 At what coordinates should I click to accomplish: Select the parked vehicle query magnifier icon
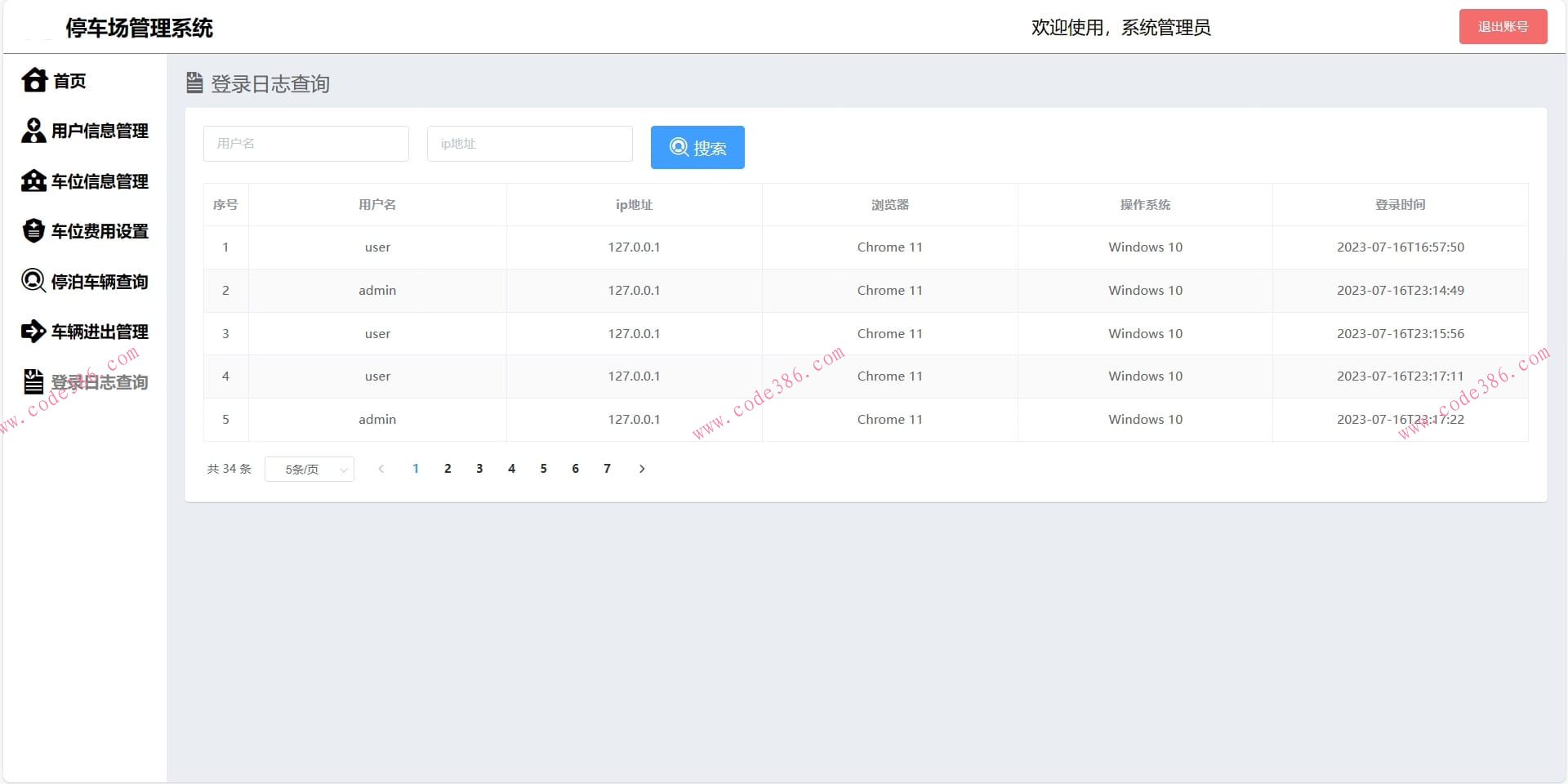coord(33,281)
